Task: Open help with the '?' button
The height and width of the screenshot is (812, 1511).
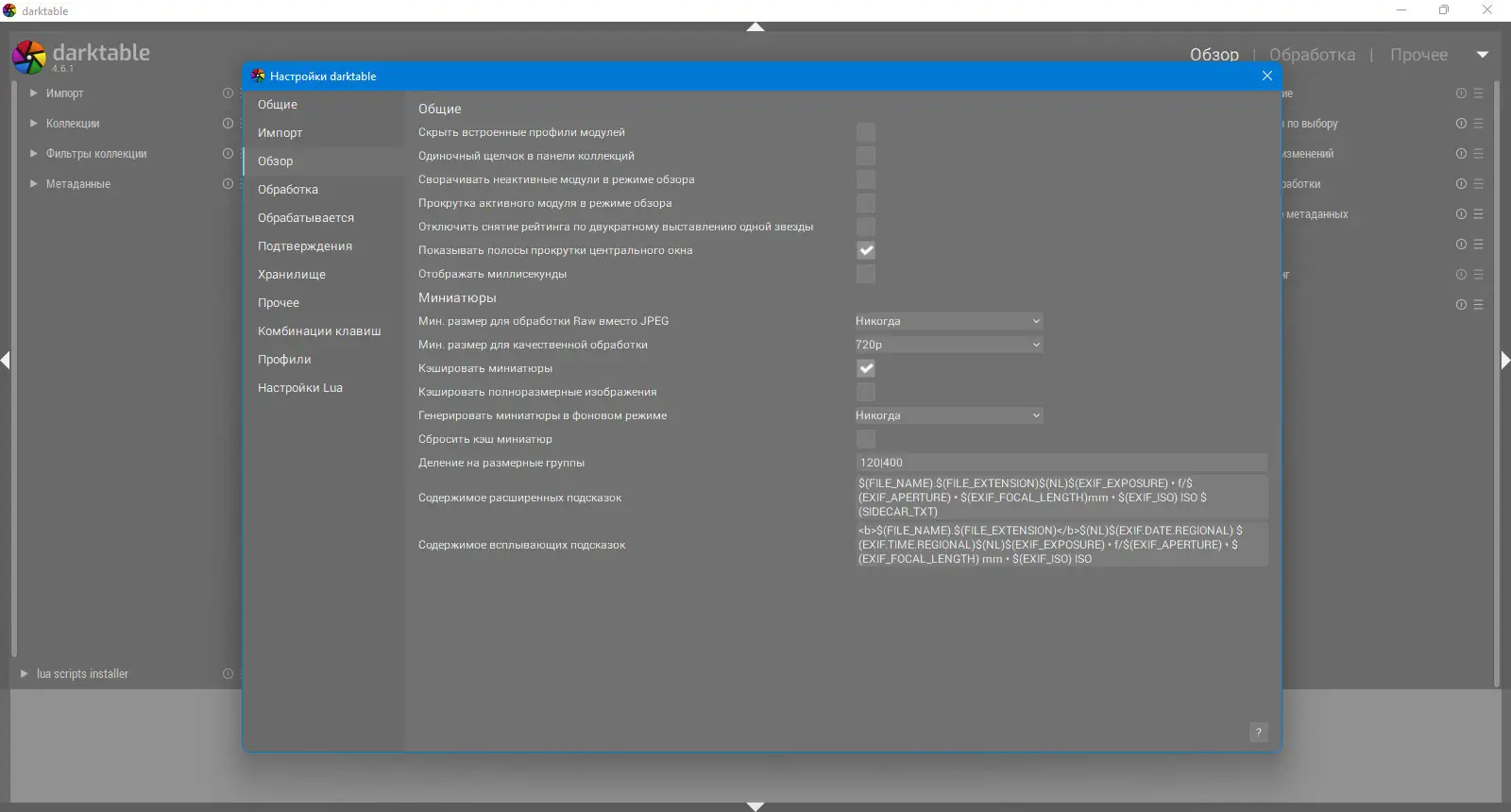Action: 1258,733
